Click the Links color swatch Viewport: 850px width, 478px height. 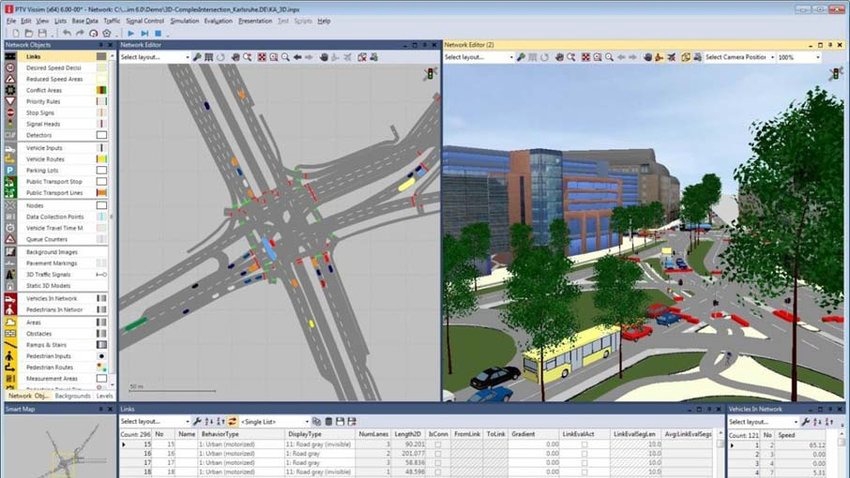click(101, 57)
